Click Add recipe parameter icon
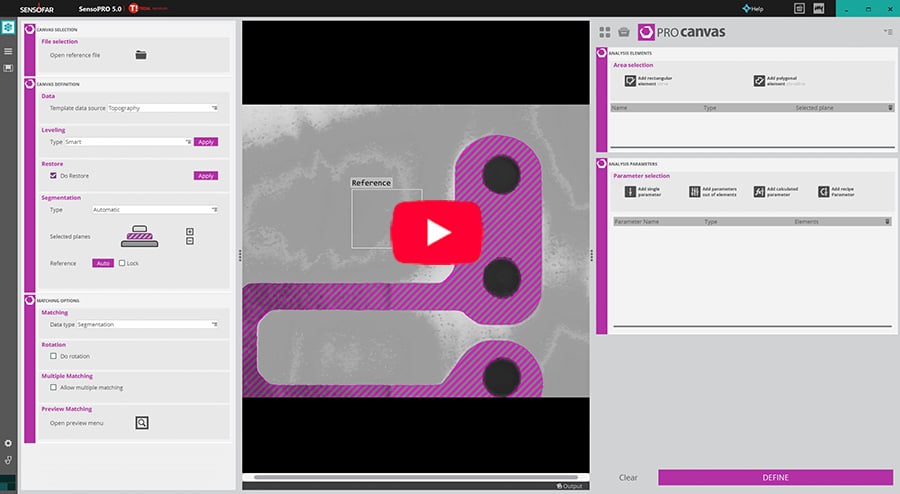The image size is (900, 494). 824,192
